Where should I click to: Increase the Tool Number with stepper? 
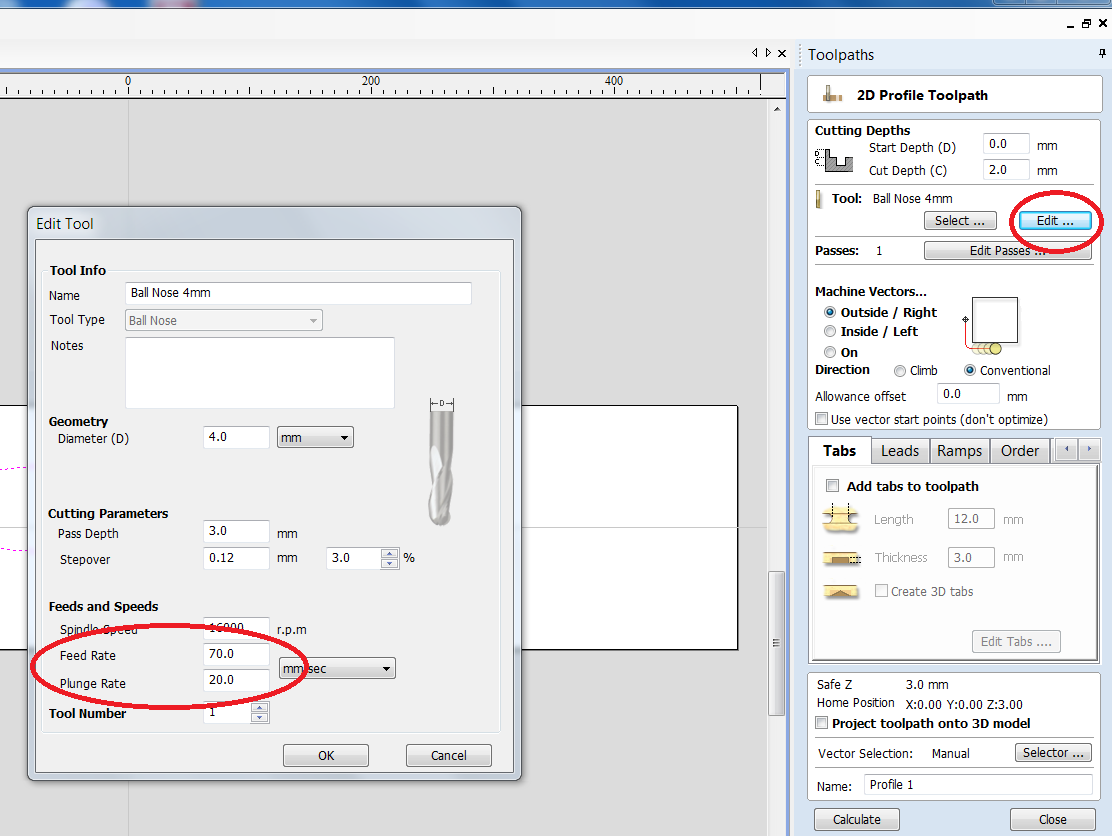tap(260, 708)
